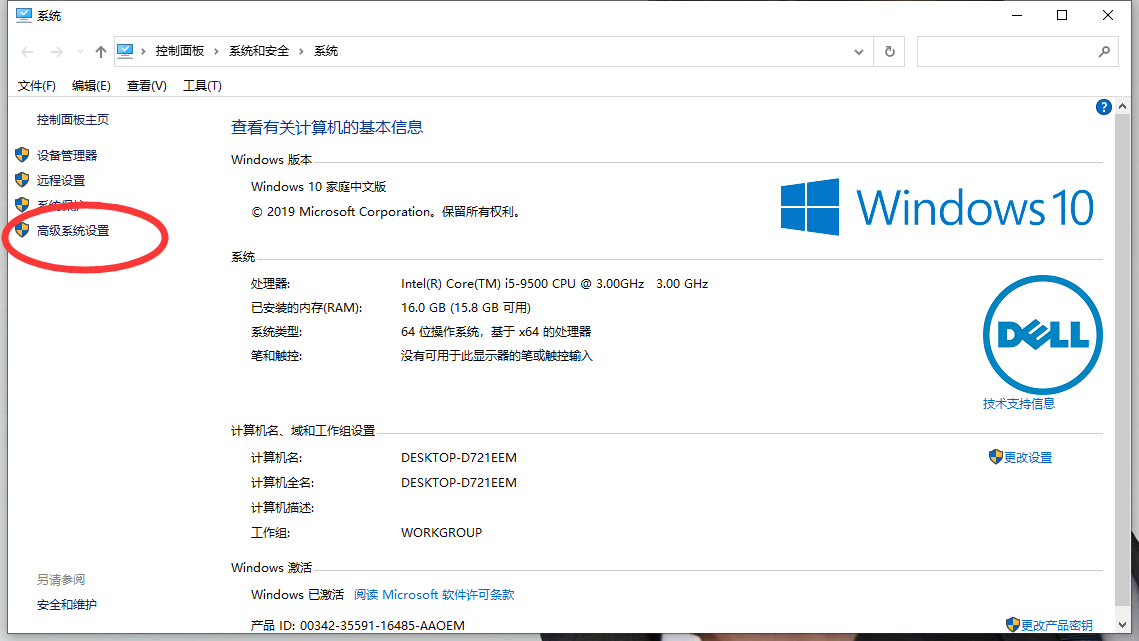Maximize the 系统 window

(x=1062, y=15)
